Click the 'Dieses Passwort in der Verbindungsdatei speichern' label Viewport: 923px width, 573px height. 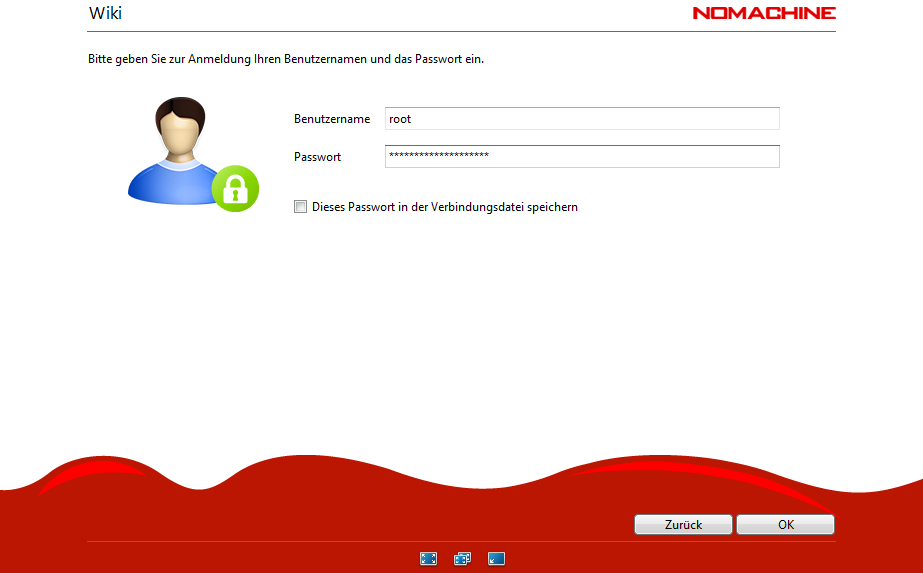click(445, 207)
